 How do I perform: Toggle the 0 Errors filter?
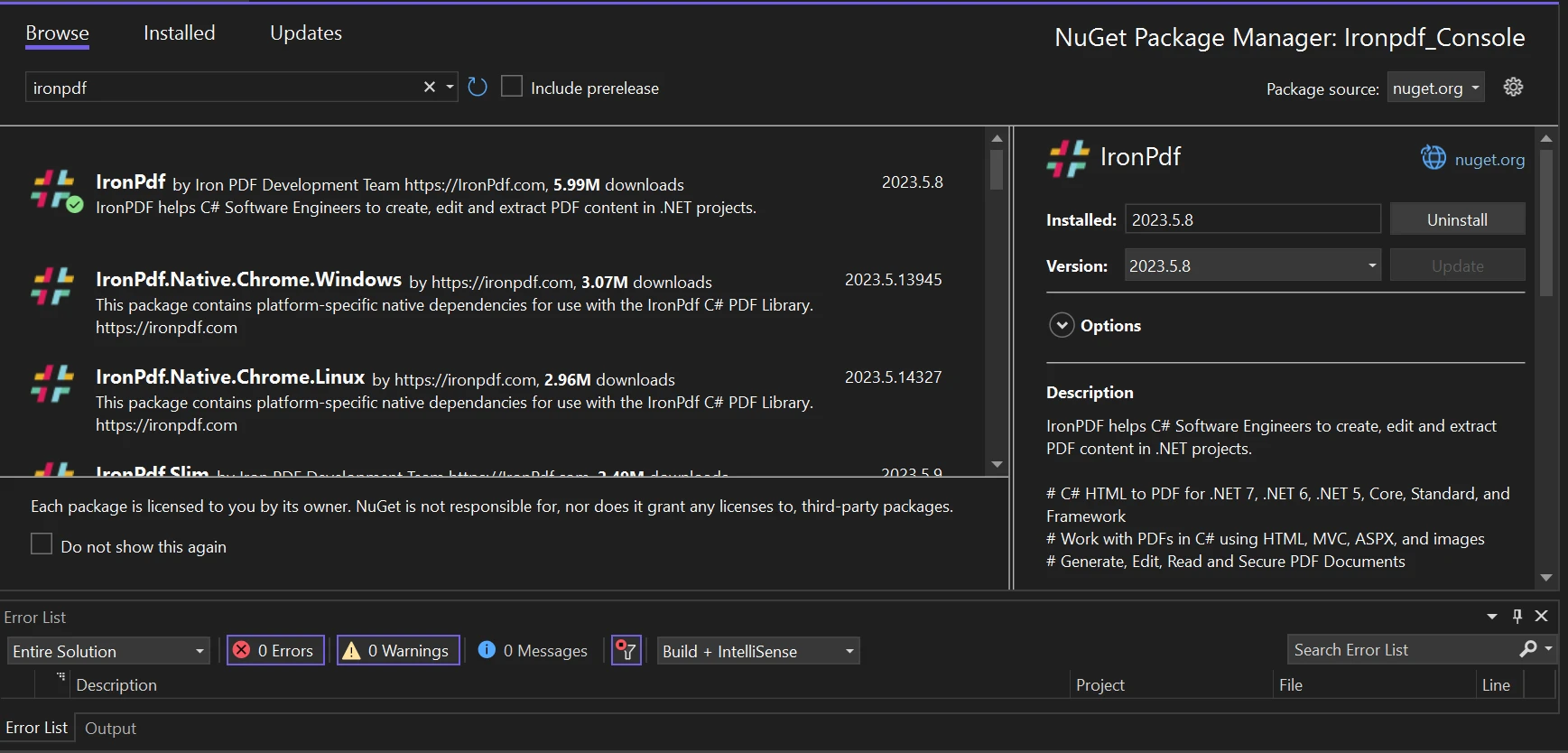(x=275, y=650)
